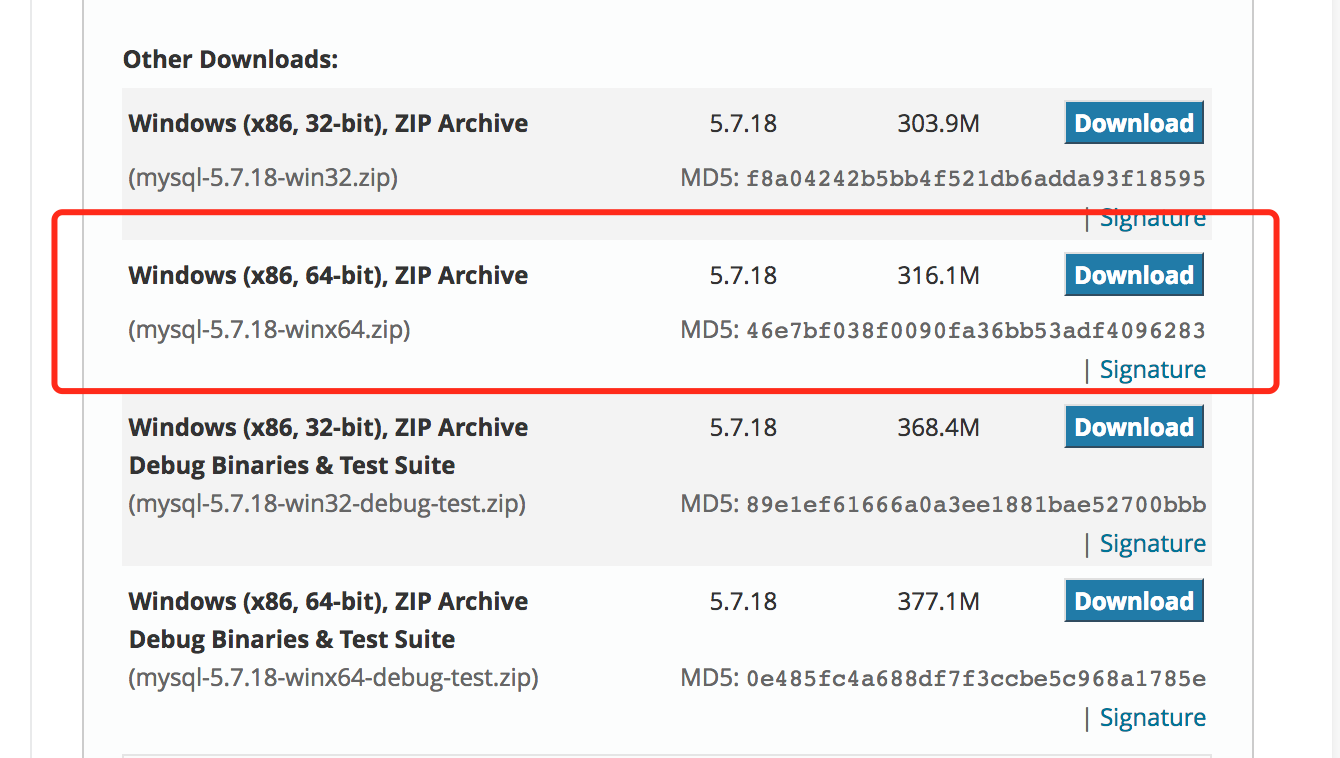Click the Other Downloads heading
1340x758 pixels.
230,59
